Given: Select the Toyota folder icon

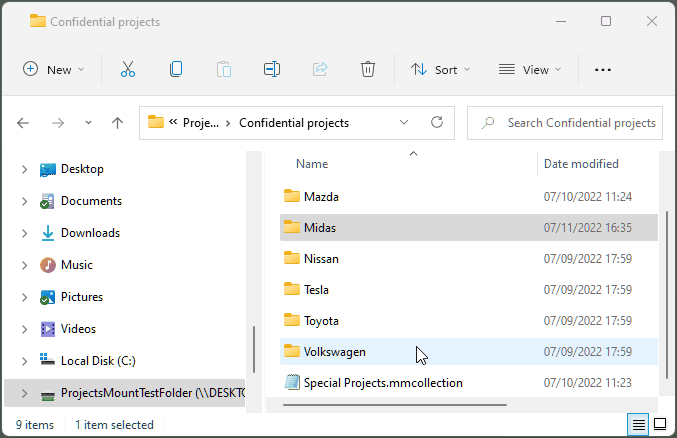Looking at the screenshot, I should pos(292,321).
